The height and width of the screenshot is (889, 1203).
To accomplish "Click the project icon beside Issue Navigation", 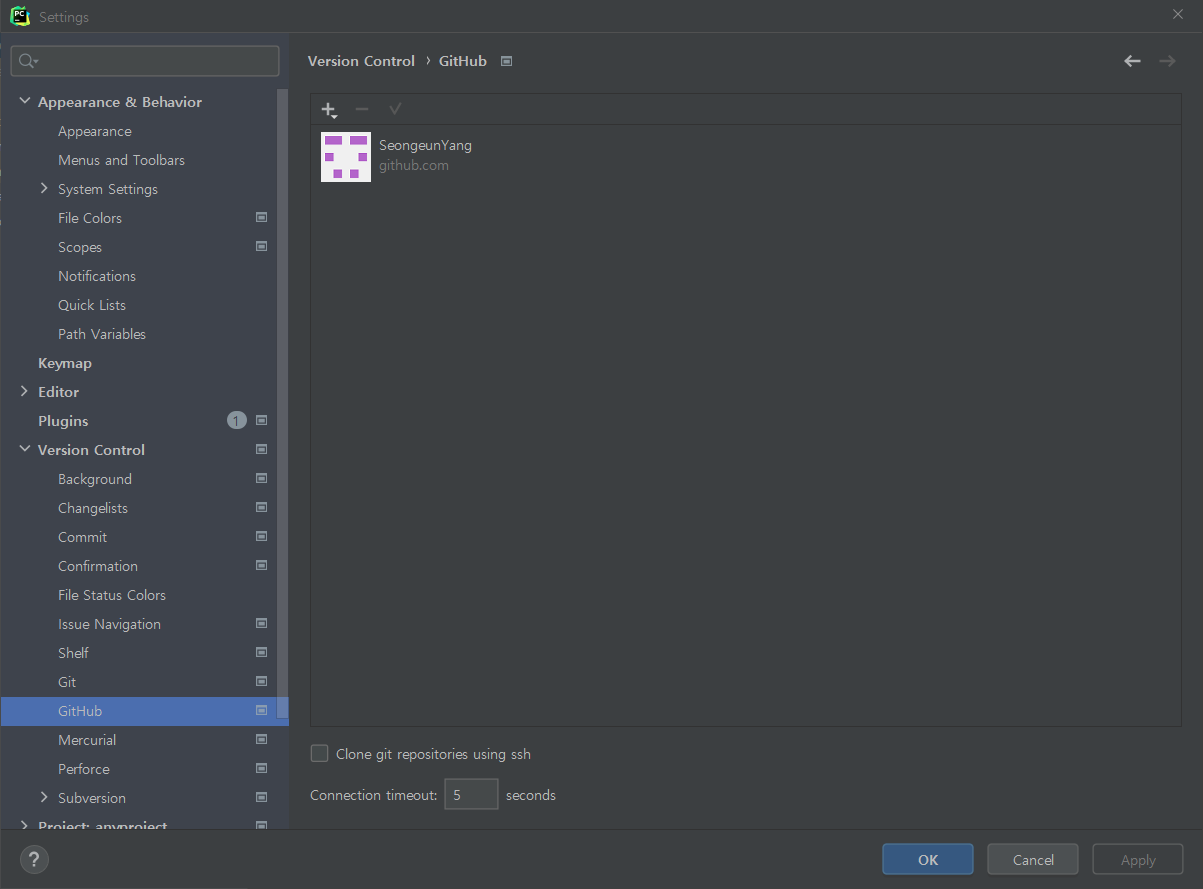I will [x=261, y=623].
